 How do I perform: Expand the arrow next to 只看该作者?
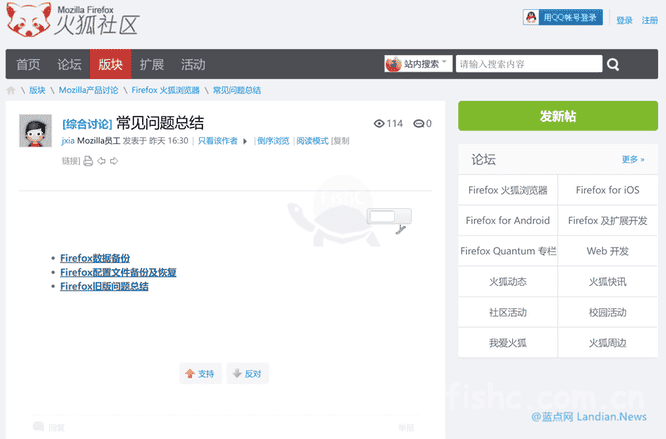(245, 141)
